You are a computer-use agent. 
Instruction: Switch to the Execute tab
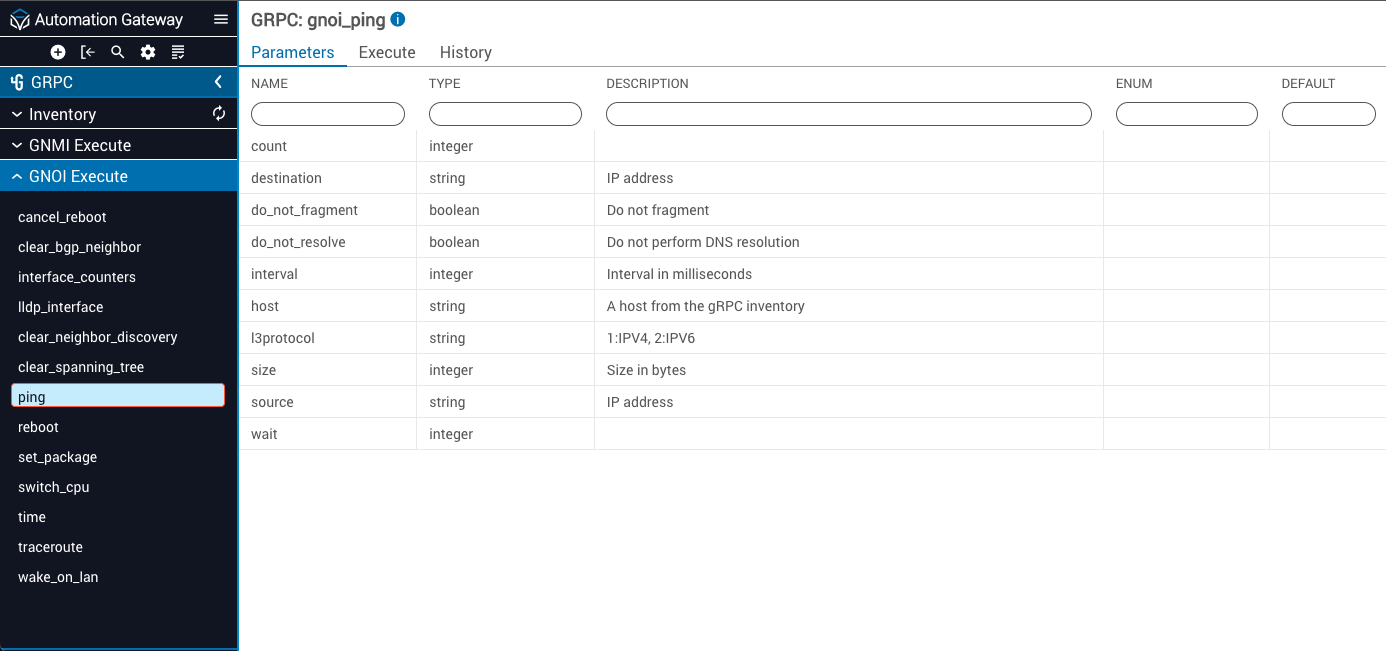coord(387,52)
